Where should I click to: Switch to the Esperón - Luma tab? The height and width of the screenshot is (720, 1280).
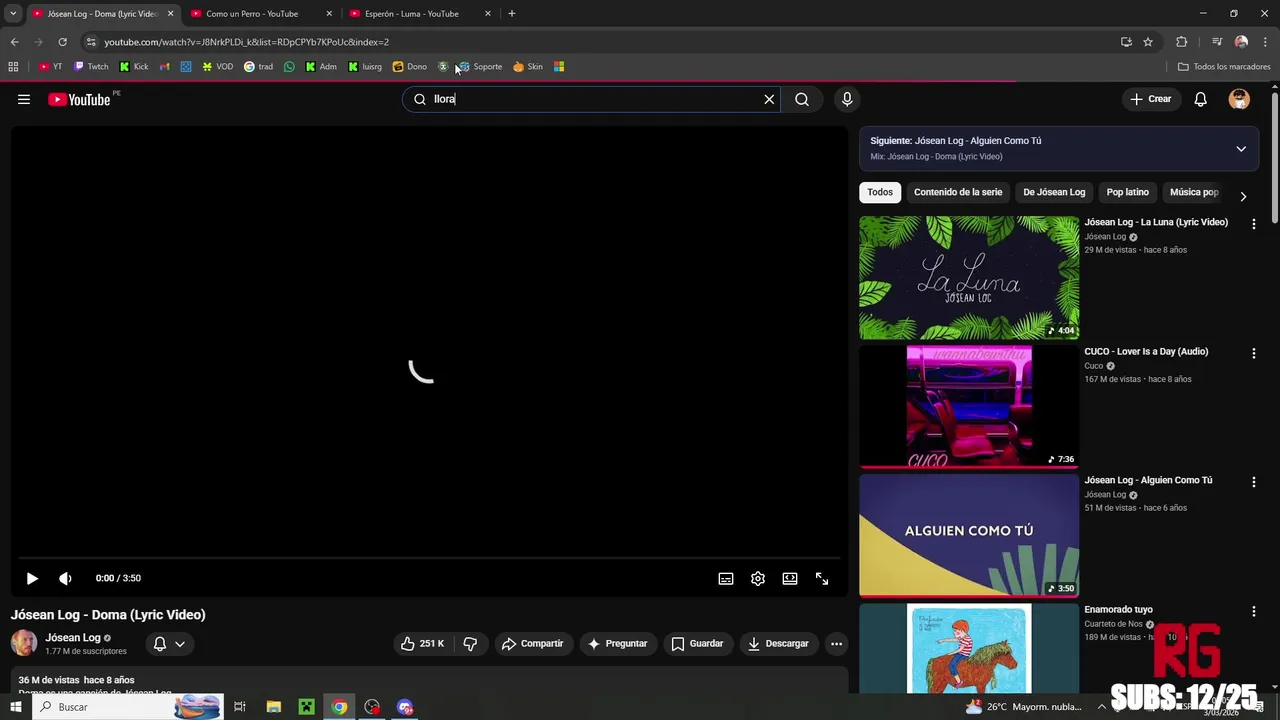419,14
